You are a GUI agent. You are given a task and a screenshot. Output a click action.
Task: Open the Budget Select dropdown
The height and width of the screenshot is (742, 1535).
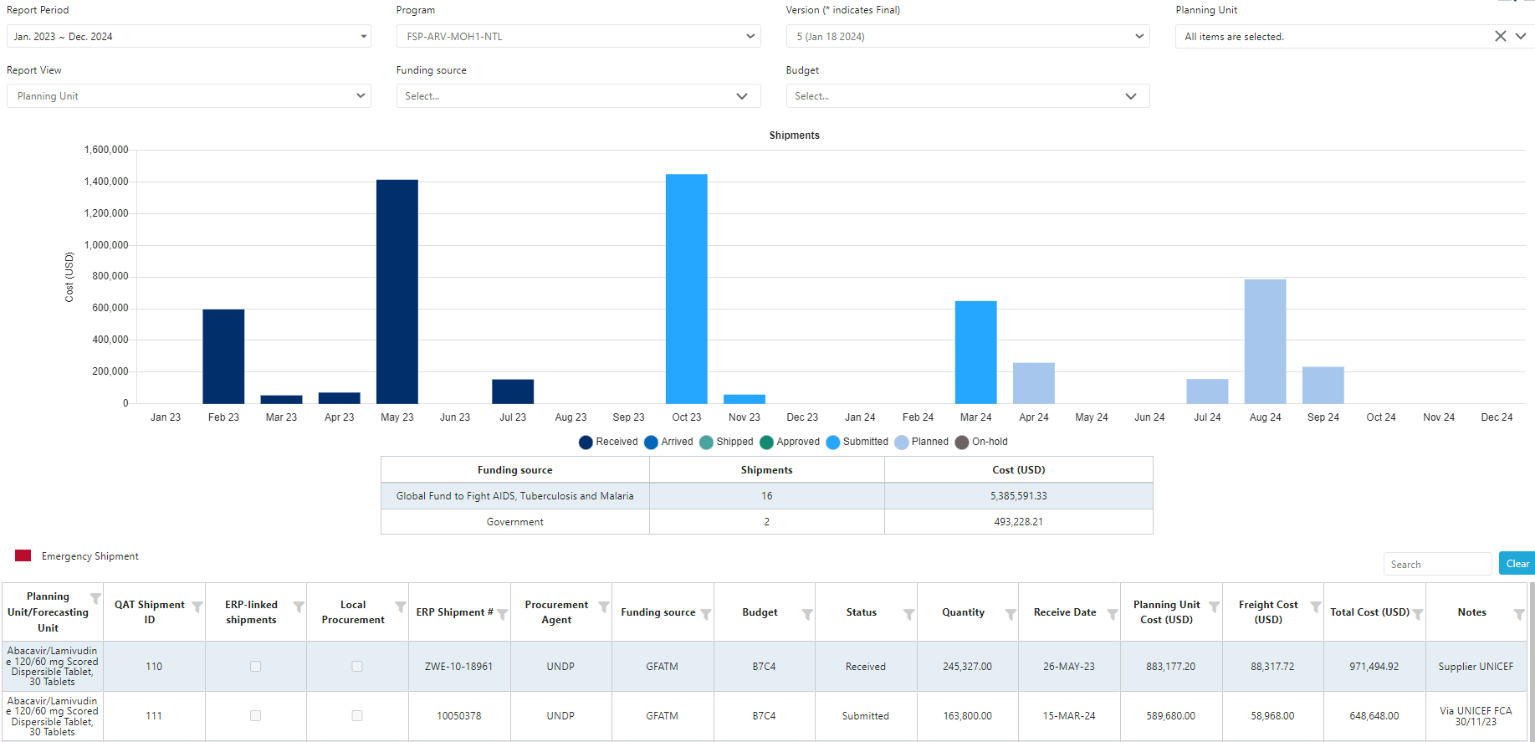(967, 96)
